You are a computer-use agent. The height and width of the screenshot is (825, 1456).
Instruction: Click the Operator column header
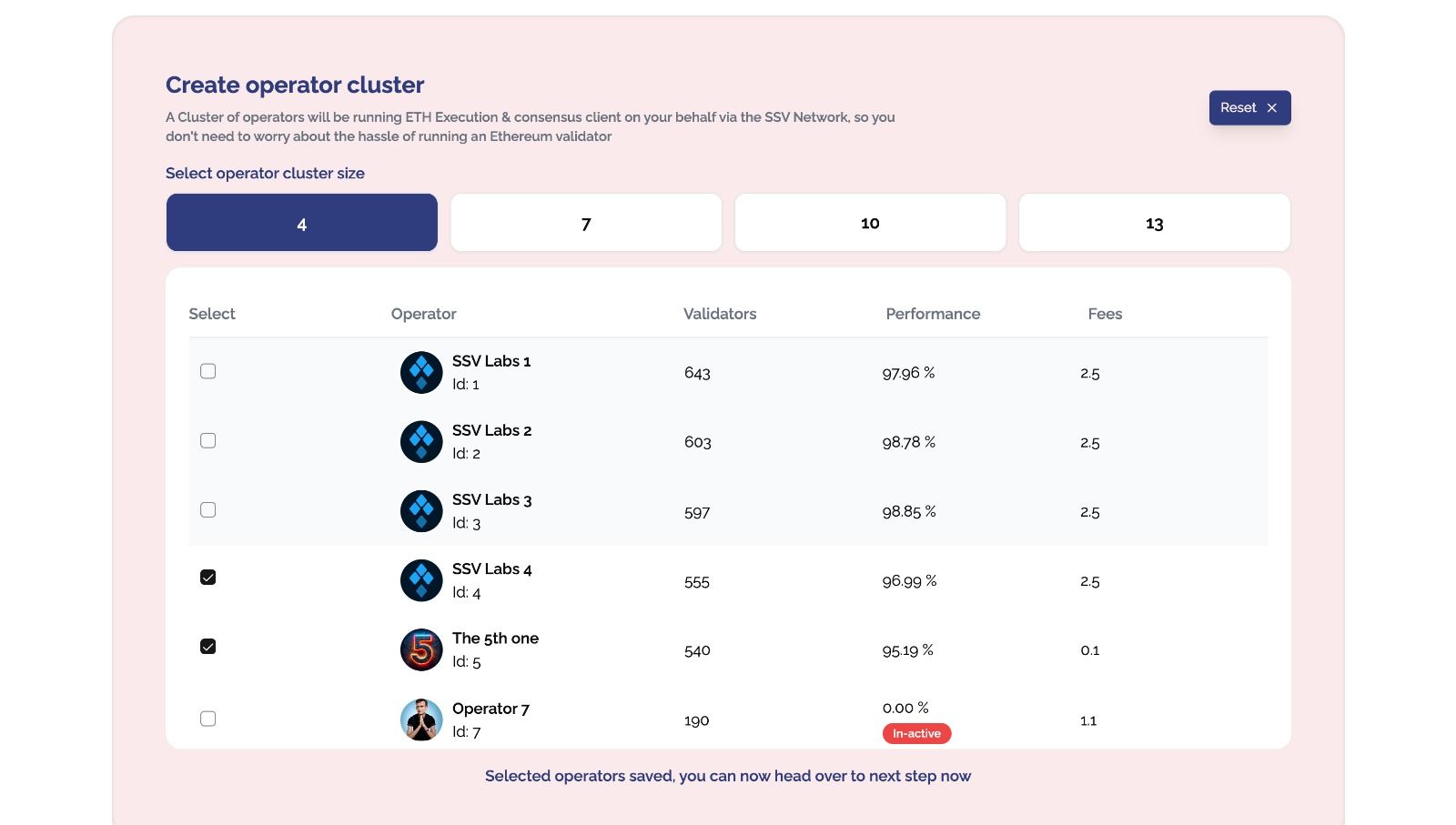[424, 314]
